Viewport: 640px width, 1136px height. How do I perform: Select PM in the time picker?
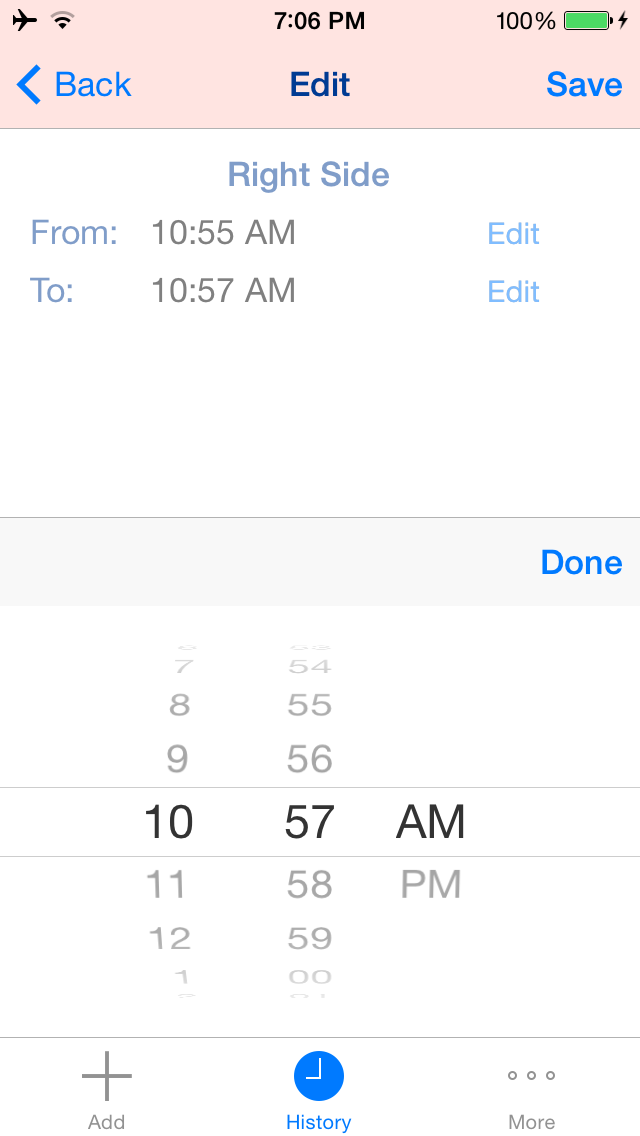[431, 885]
